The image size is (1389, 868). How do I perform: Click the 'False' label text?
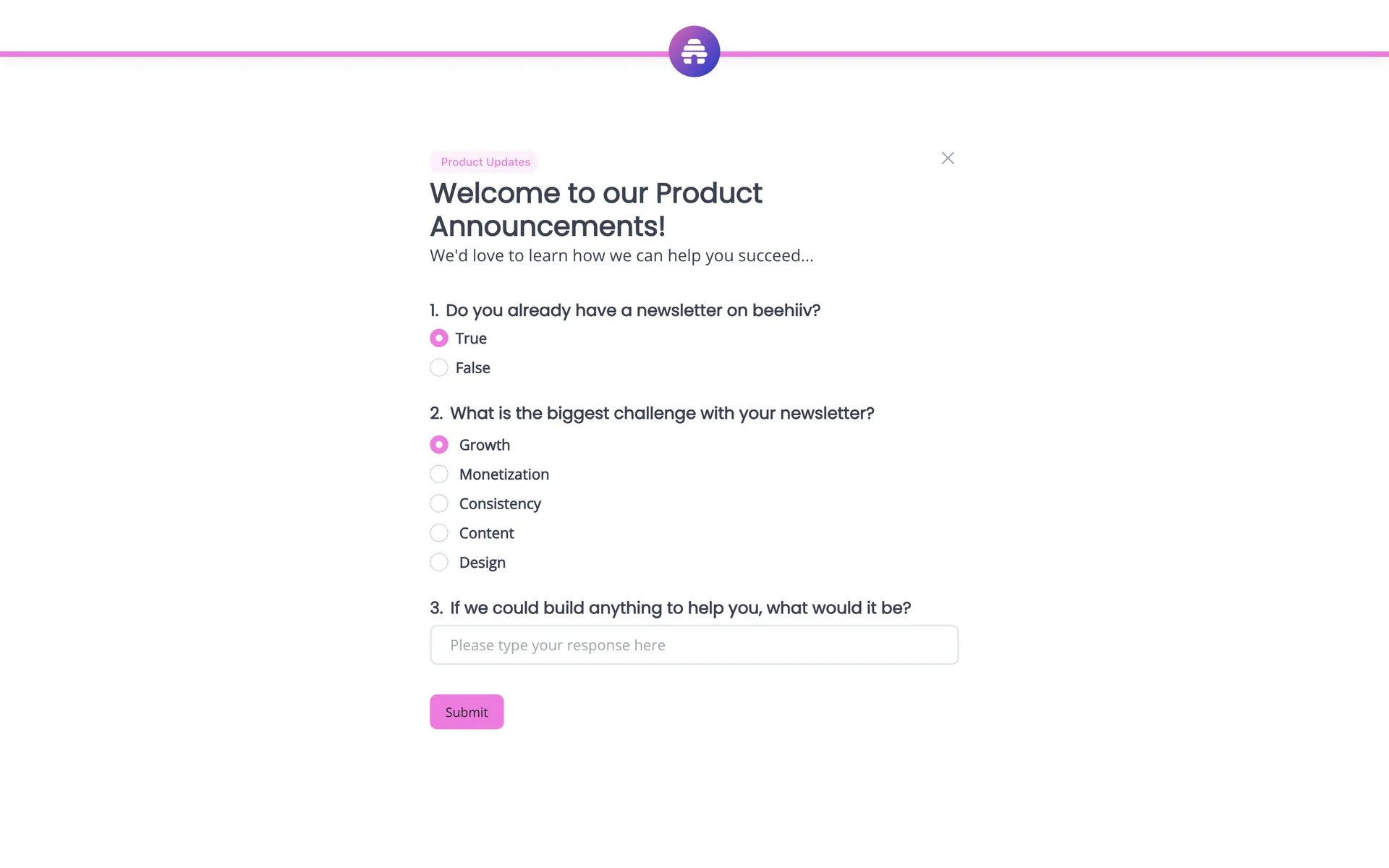[472, 368]
